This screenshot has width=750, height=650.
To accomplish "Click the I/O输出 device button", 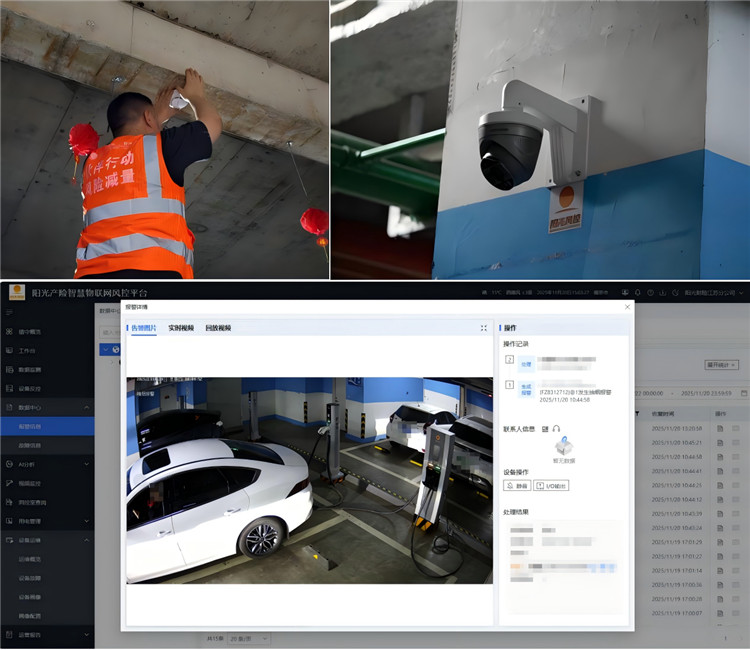I will tap(551, 486).
